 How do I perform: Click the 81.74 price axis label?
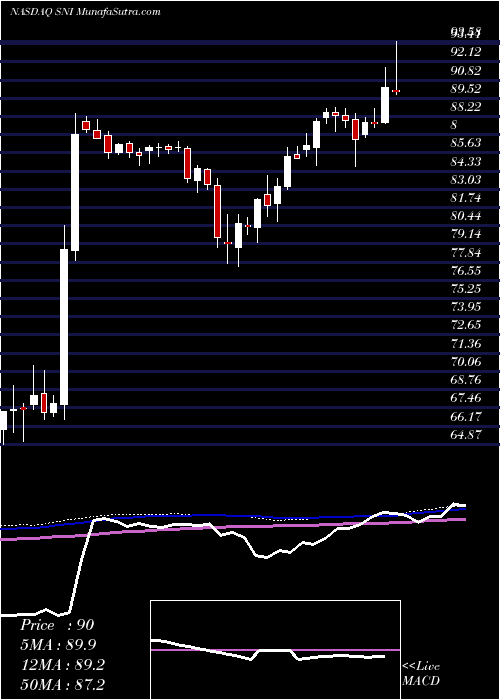pos(466,197)
